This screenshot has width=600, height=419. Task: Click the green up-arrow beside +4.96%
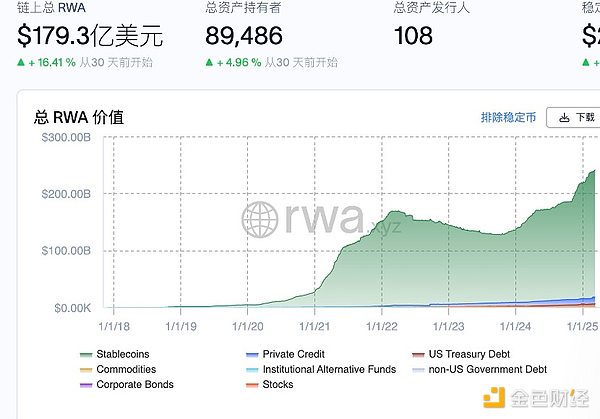(x=209, y=62)
